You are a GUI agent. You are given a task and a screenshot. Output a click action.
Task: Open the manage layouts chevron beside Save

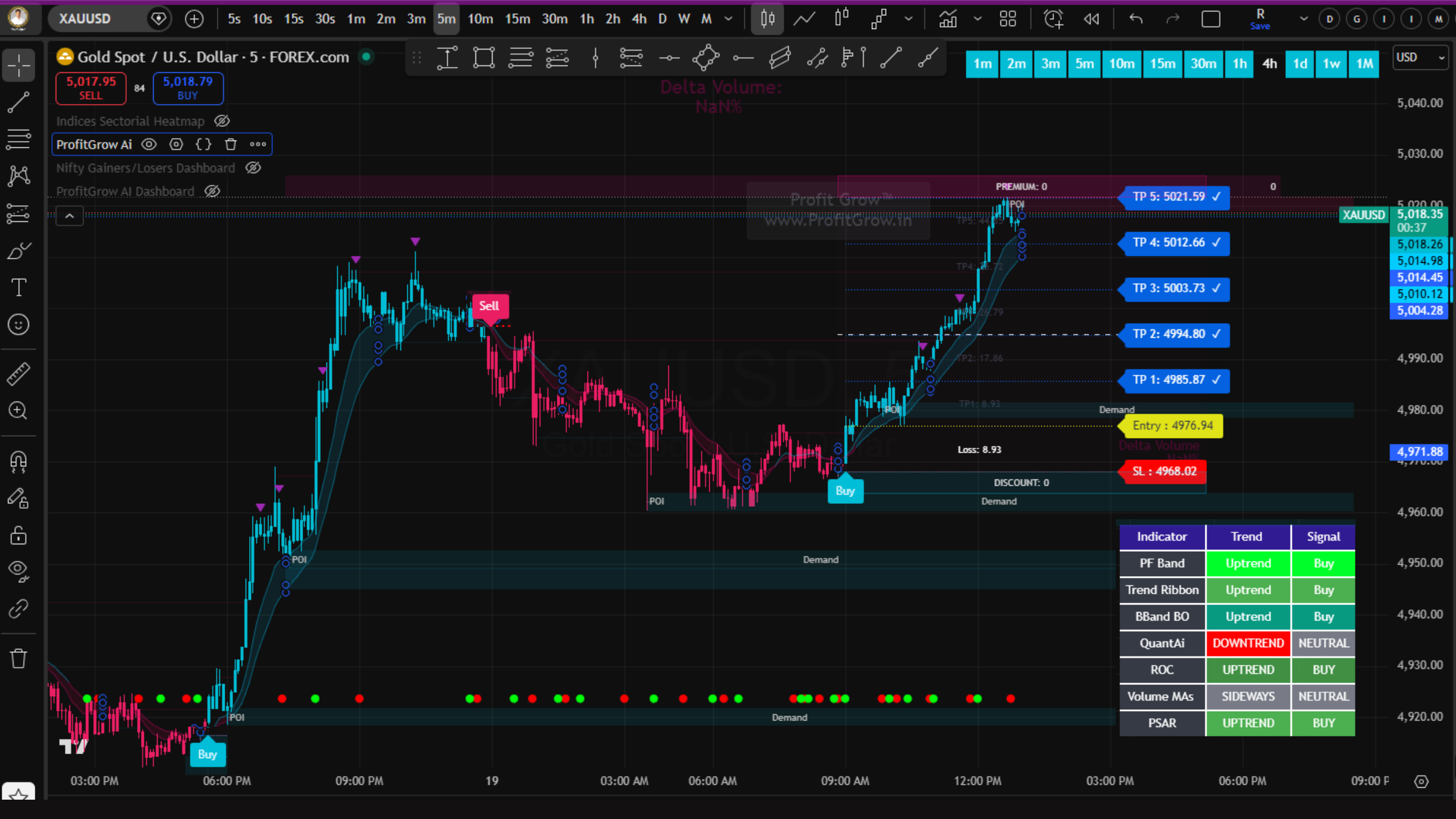(1304, 19)
